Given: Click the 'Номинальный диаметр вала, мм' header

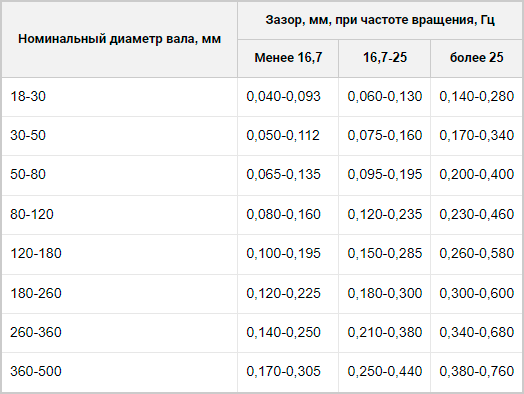Looking at the screenshot, I should pyautogui.click(x=119, y=39).
